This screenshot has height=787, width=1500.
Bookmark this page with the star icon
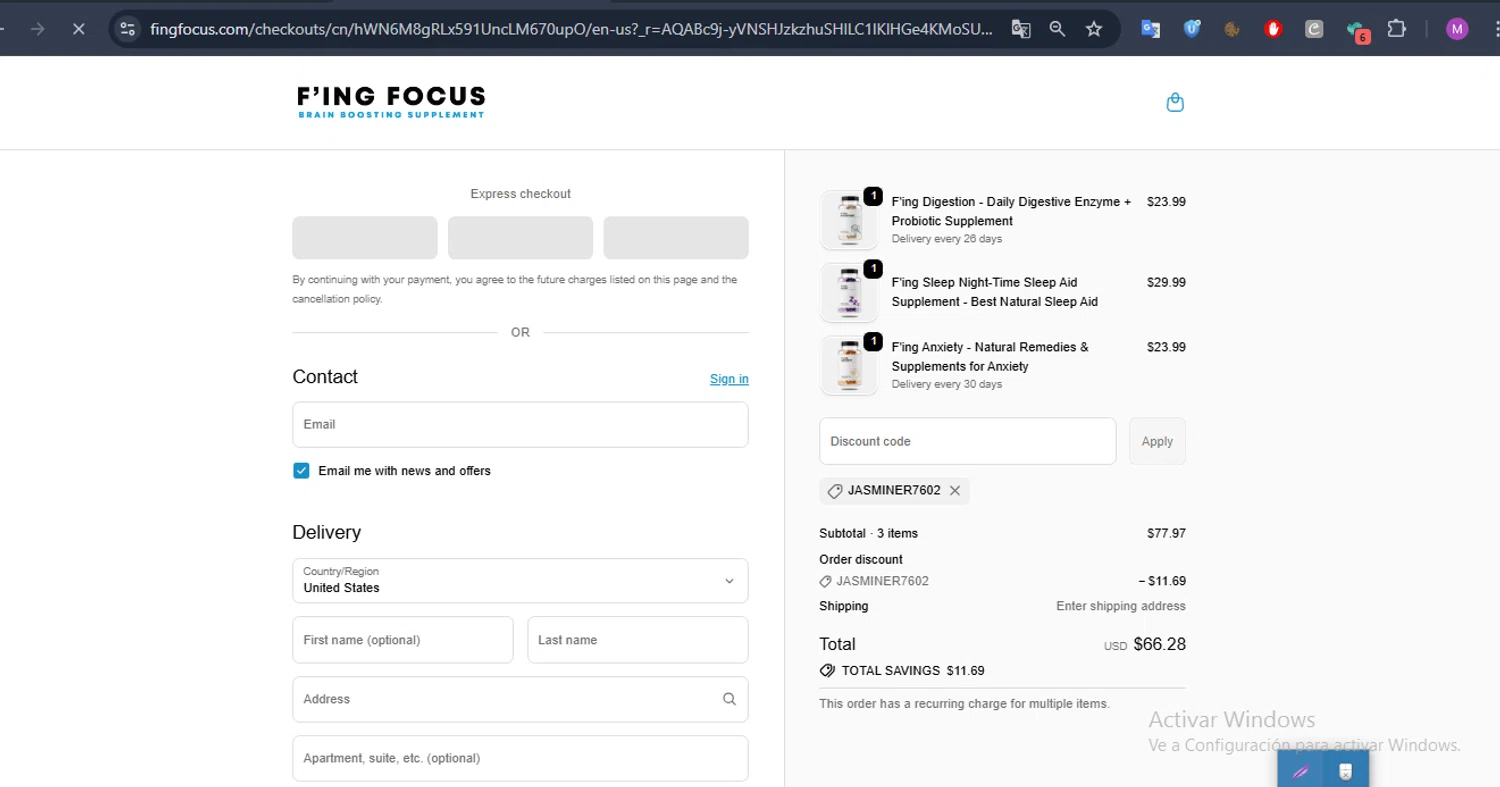(x=1094, y=29)
